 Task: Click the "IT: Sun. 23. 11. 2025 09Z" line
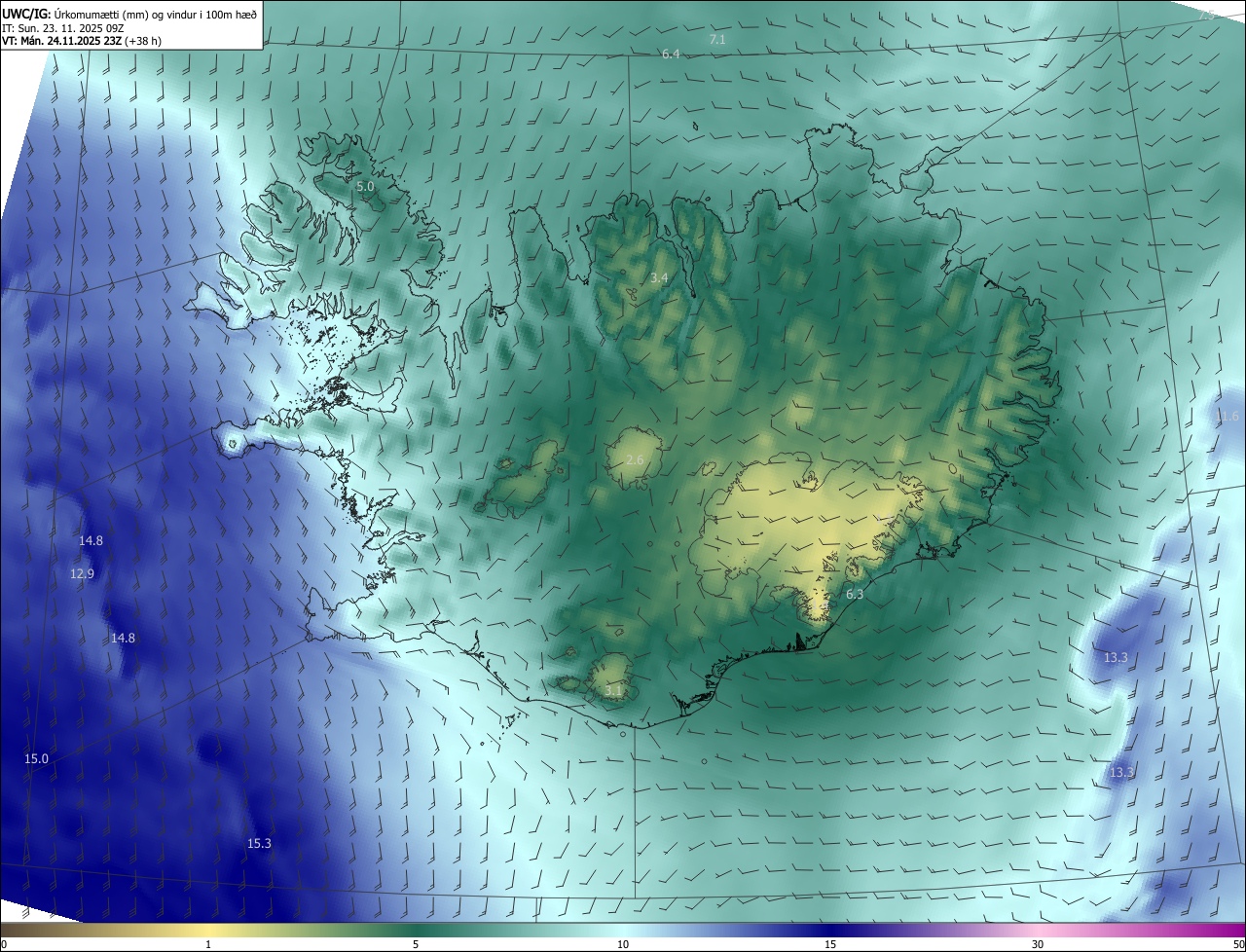pos(63,27)
